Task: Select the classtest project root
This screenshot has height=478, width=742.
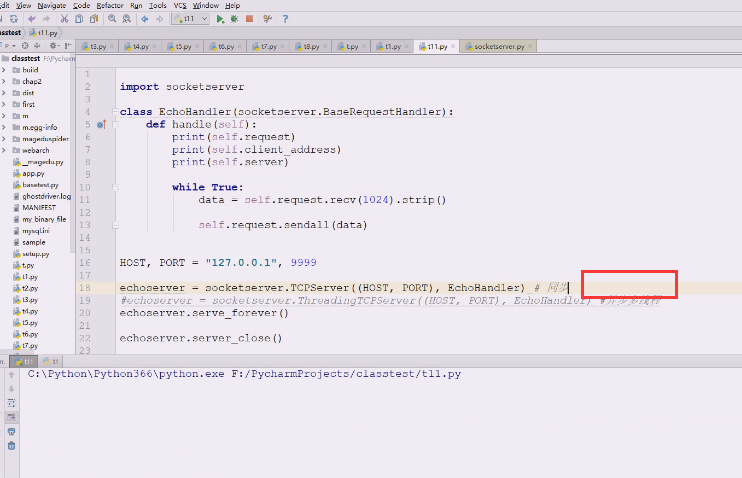Action: coord(25,58)
